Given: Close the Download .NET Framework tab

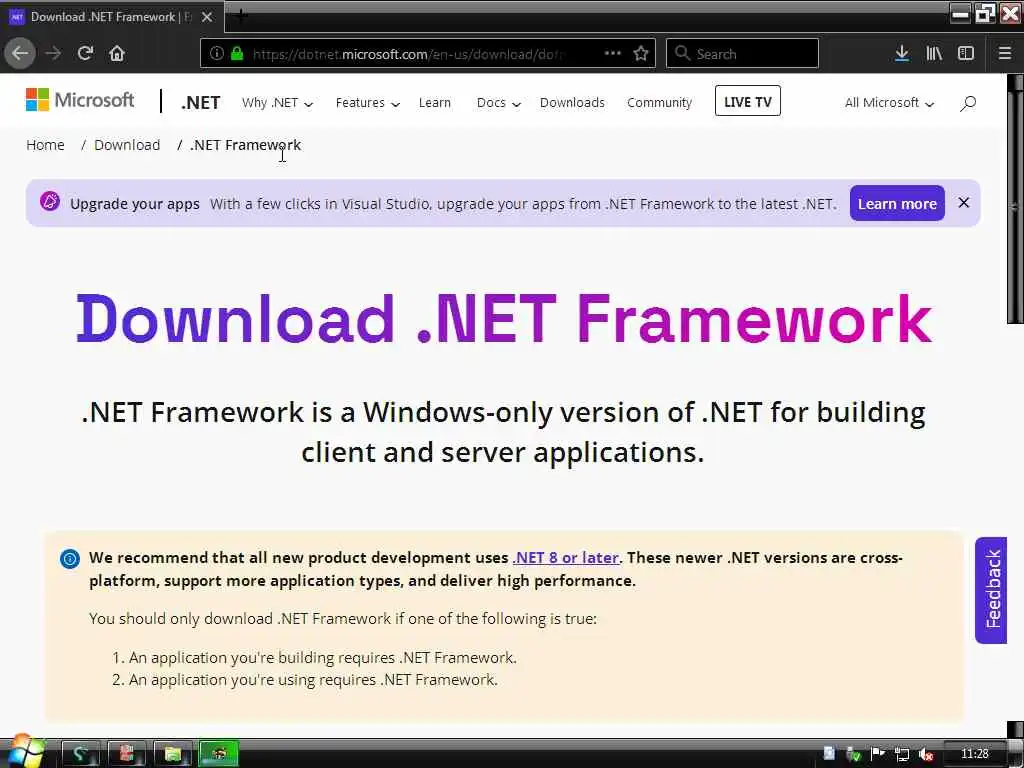Looking at the screenshot, I should click(x=207, y=17).
